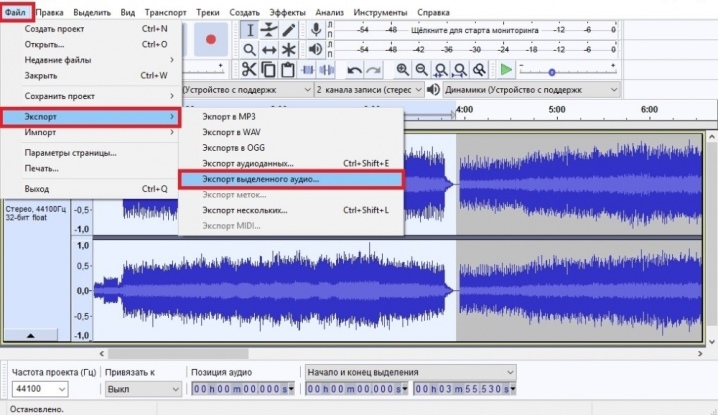Choose Экспорт в OGG
This screenshot has height=415, width=718.
click(291, 148)
